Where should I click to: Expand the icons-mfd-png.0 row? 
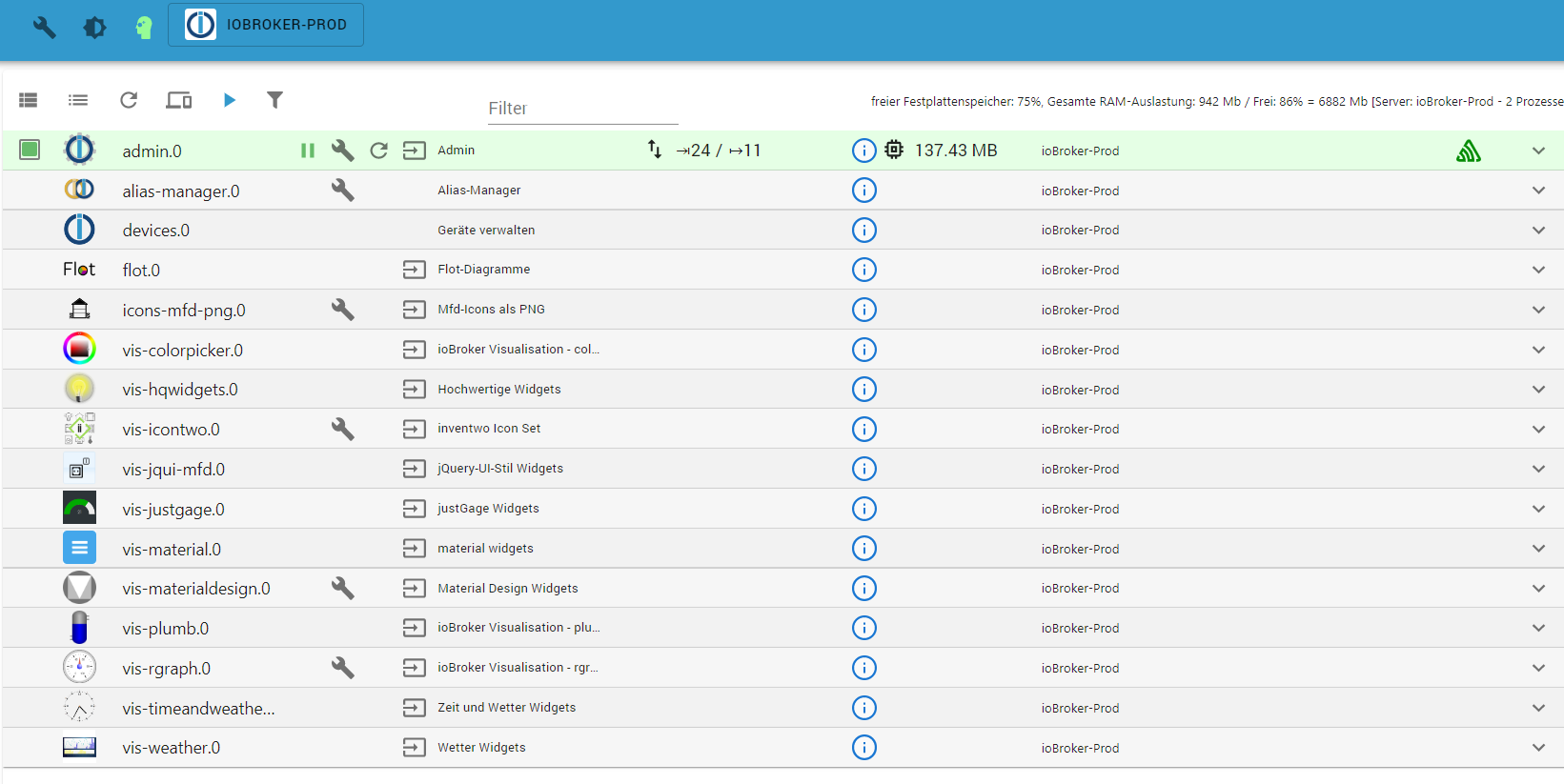(1538, 310)
